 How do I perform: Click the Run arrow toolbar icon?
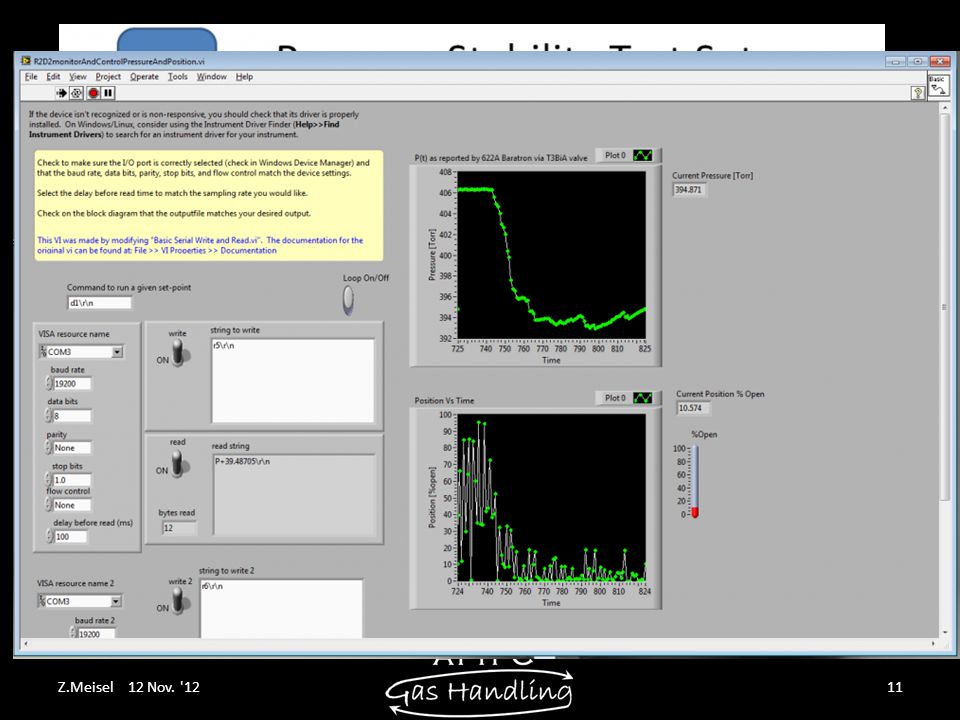pos(61,93)
